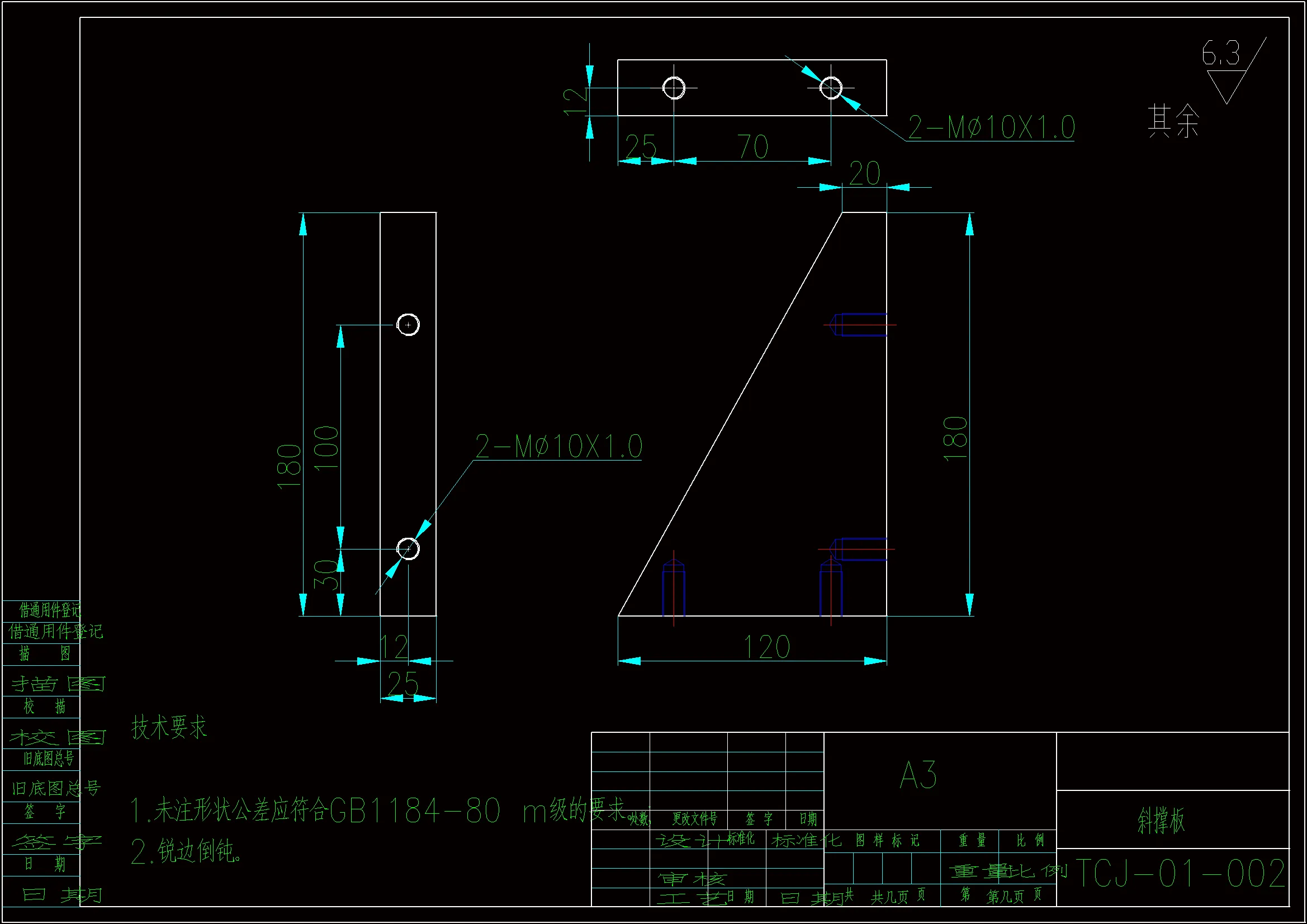Select the left threaded hole circle in top view
This screenshot has height=924, width=1307.
coord(674,88)
